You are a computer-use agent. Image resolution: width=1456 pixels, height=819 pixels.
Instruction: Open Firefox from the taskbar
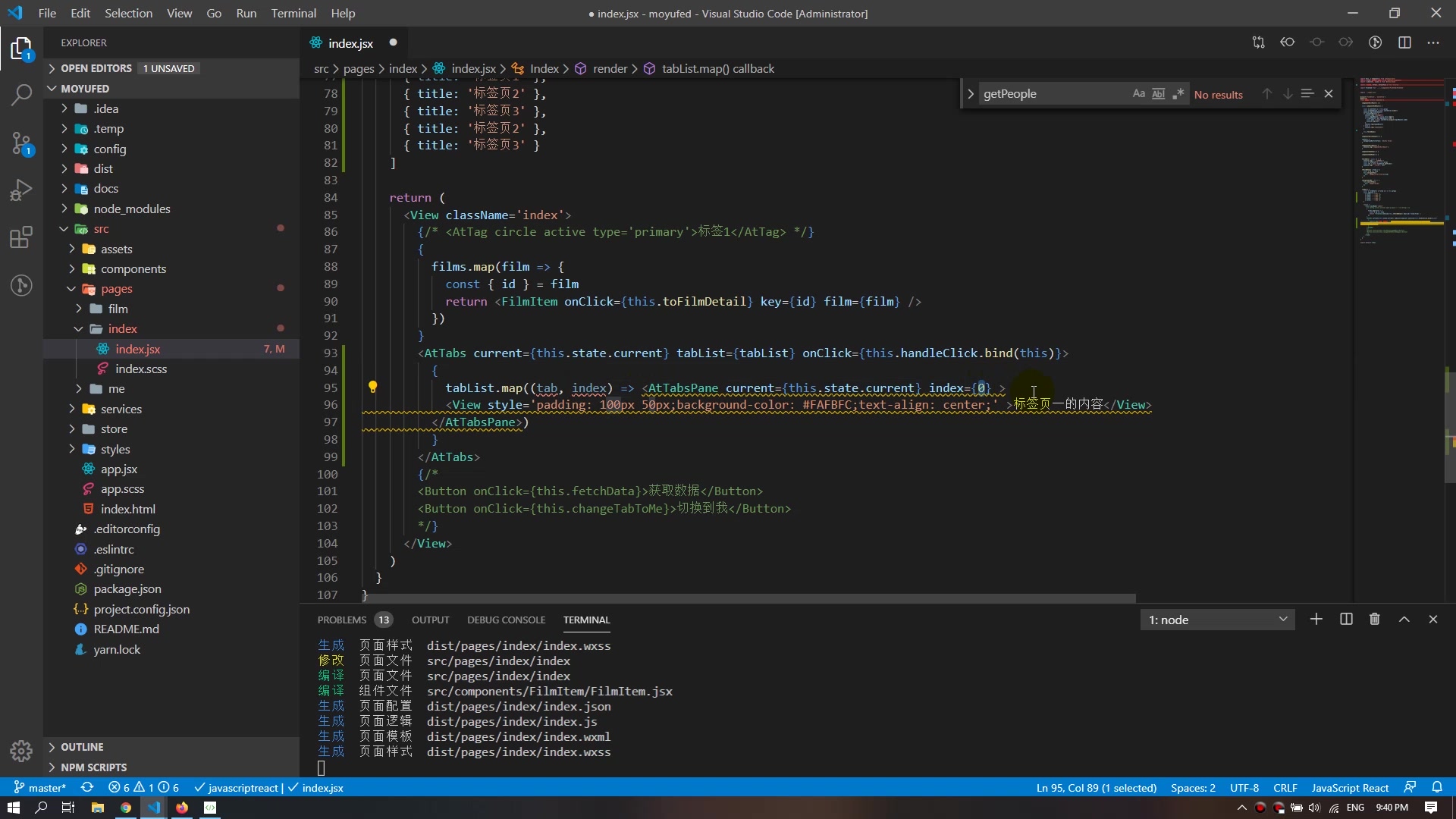click(182, 808)
